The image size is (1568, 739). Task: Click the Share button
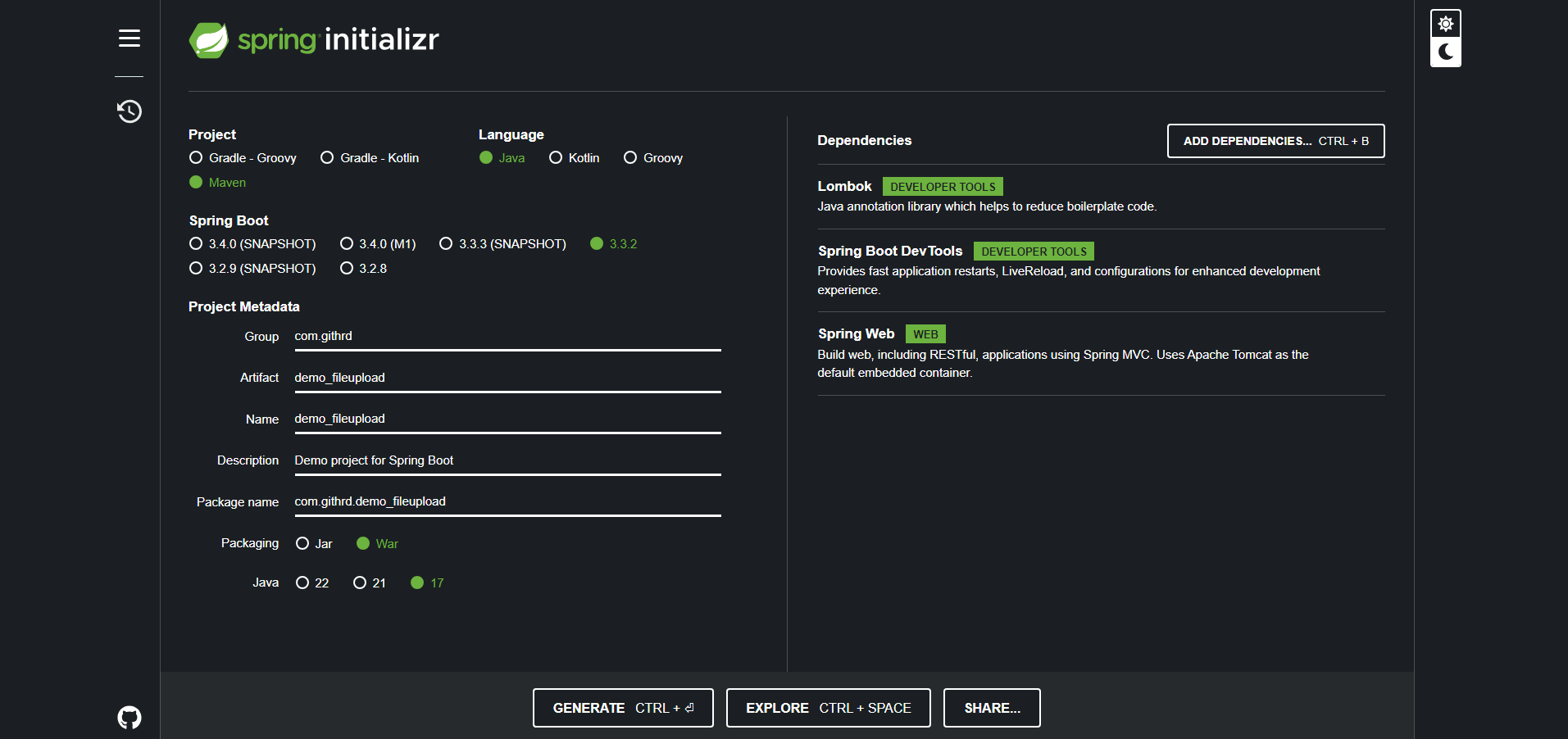click(x=992, y=708)
